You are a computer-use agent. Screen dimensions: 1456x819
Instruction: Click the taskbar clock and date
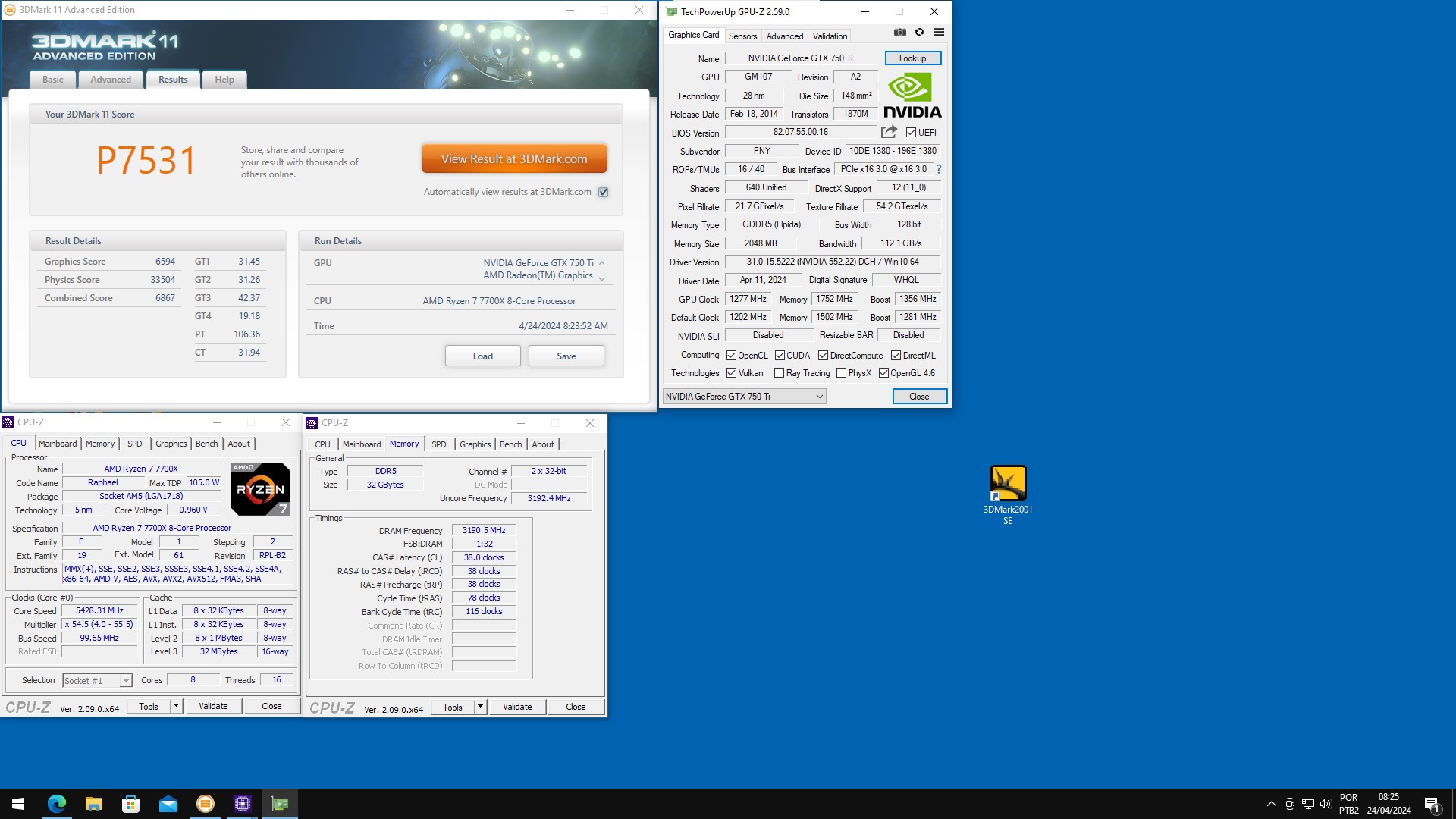1389,804
